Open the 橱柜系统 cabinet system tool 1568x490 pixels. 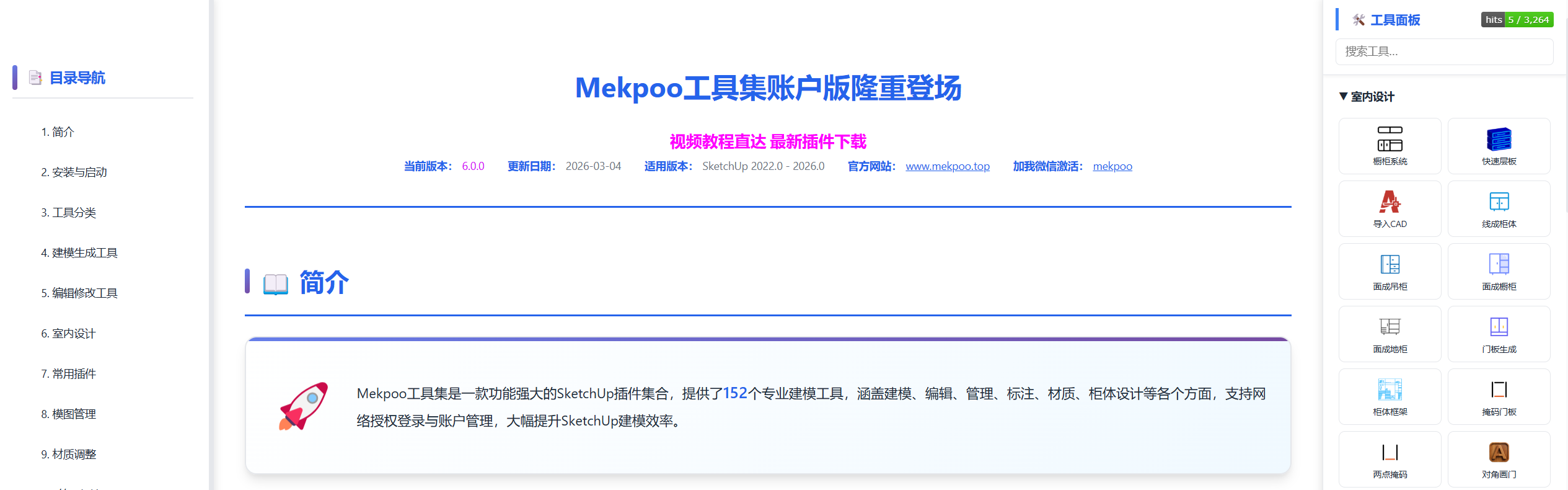[1390, 145]
